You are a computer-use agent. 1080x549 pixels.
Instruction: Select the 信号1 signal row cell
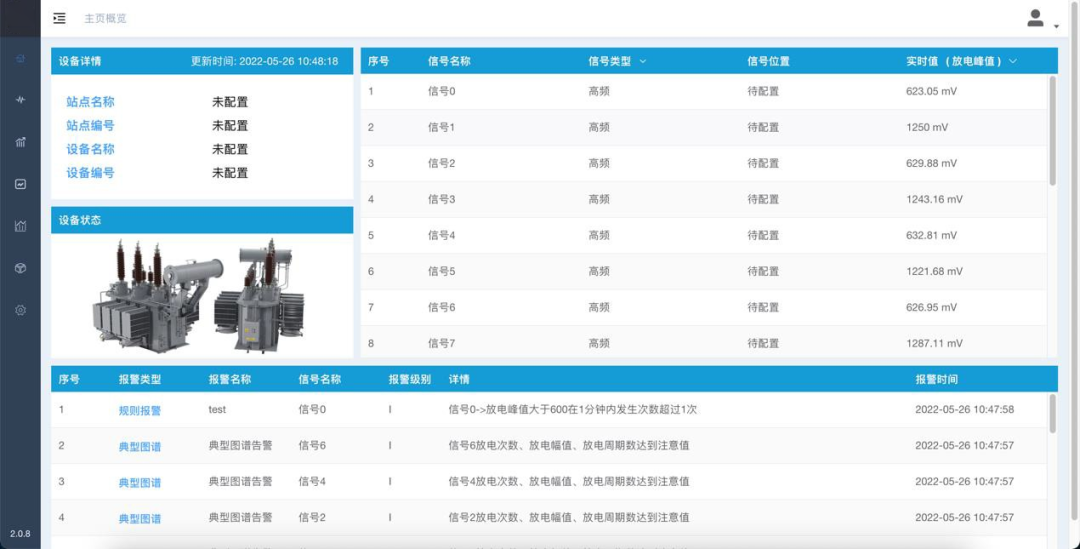coord(442,127)
